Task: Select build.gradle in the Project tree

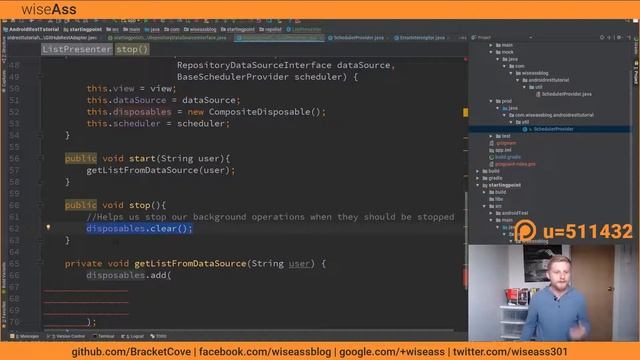Action: click(505, 157)
